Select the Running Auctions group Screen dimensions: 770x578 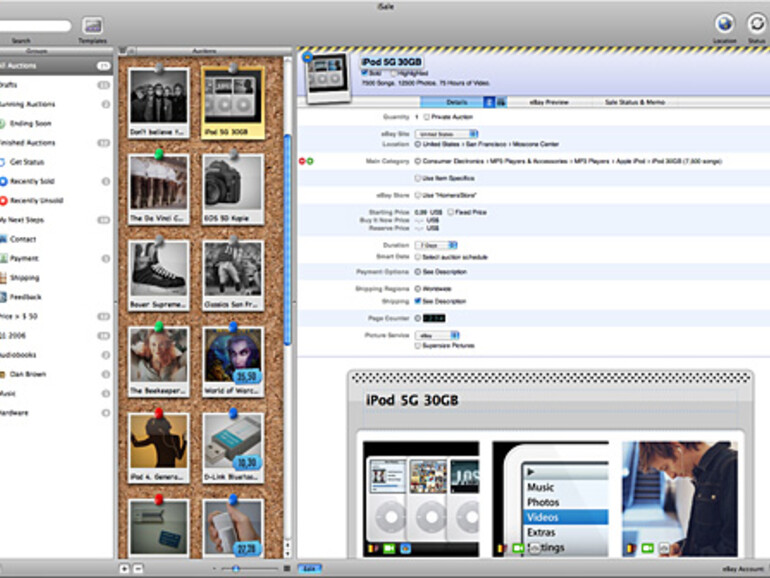56,104
